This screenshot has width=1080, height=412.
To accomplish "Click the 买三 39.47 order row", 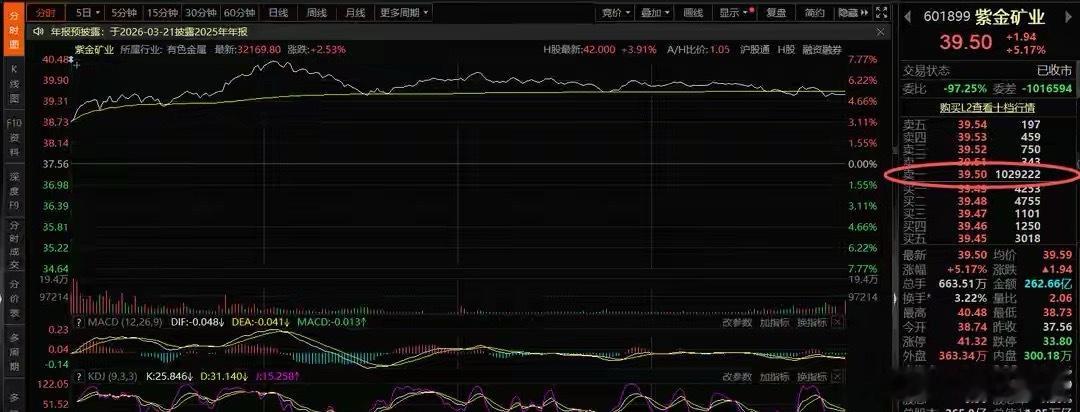I will 987,214.
